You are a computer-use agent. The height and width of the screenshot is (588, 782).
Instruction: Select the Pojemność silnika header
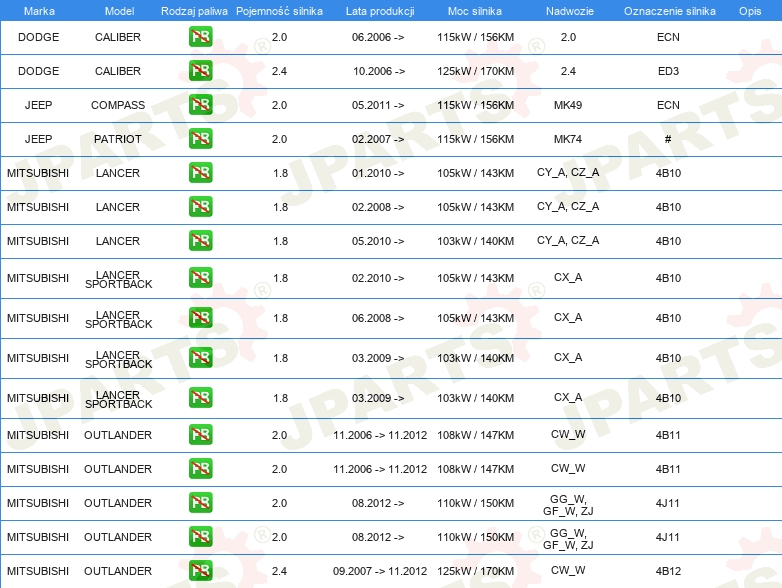pos(279,10)
